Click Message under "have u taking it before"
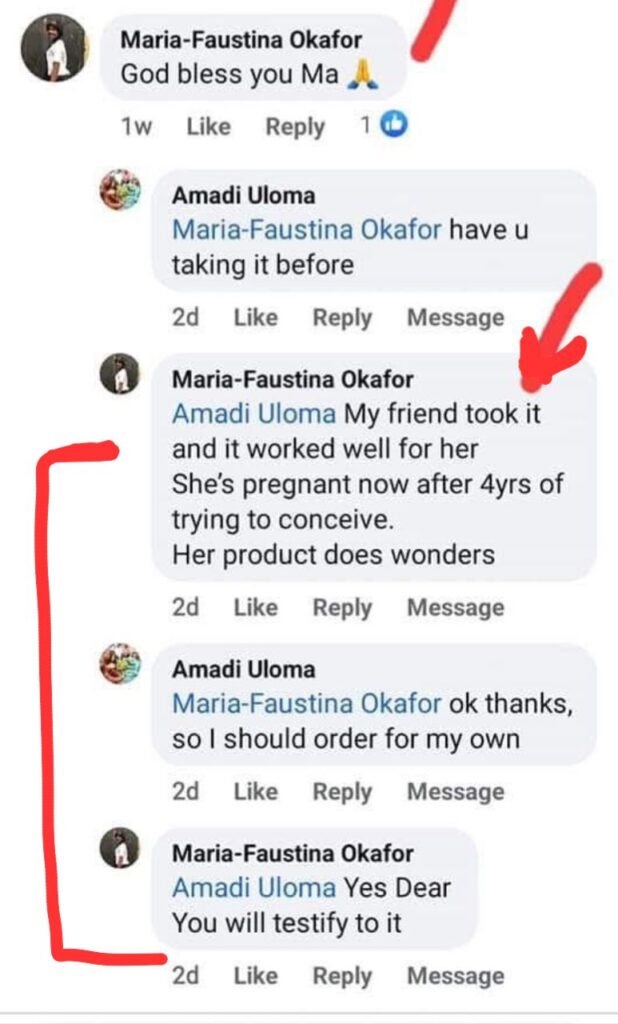Image resolution: width=618 pixels, height=1024 pixels. 455,318
